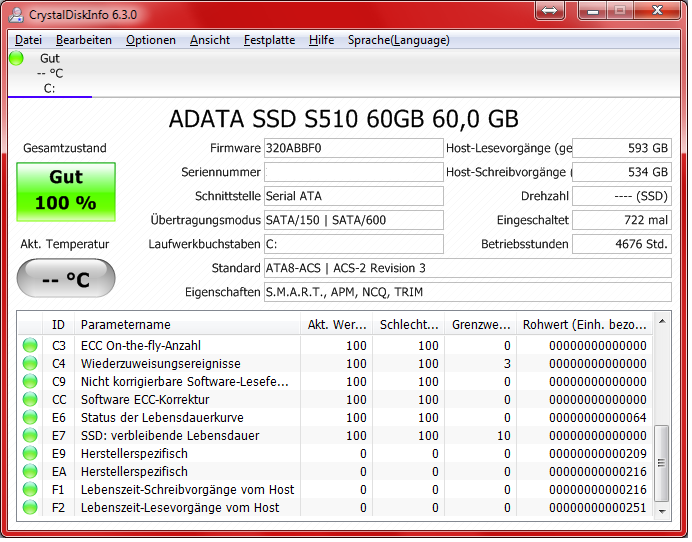692x542 pixels.
Task: Click the ID column header
Action: (58, 325)
